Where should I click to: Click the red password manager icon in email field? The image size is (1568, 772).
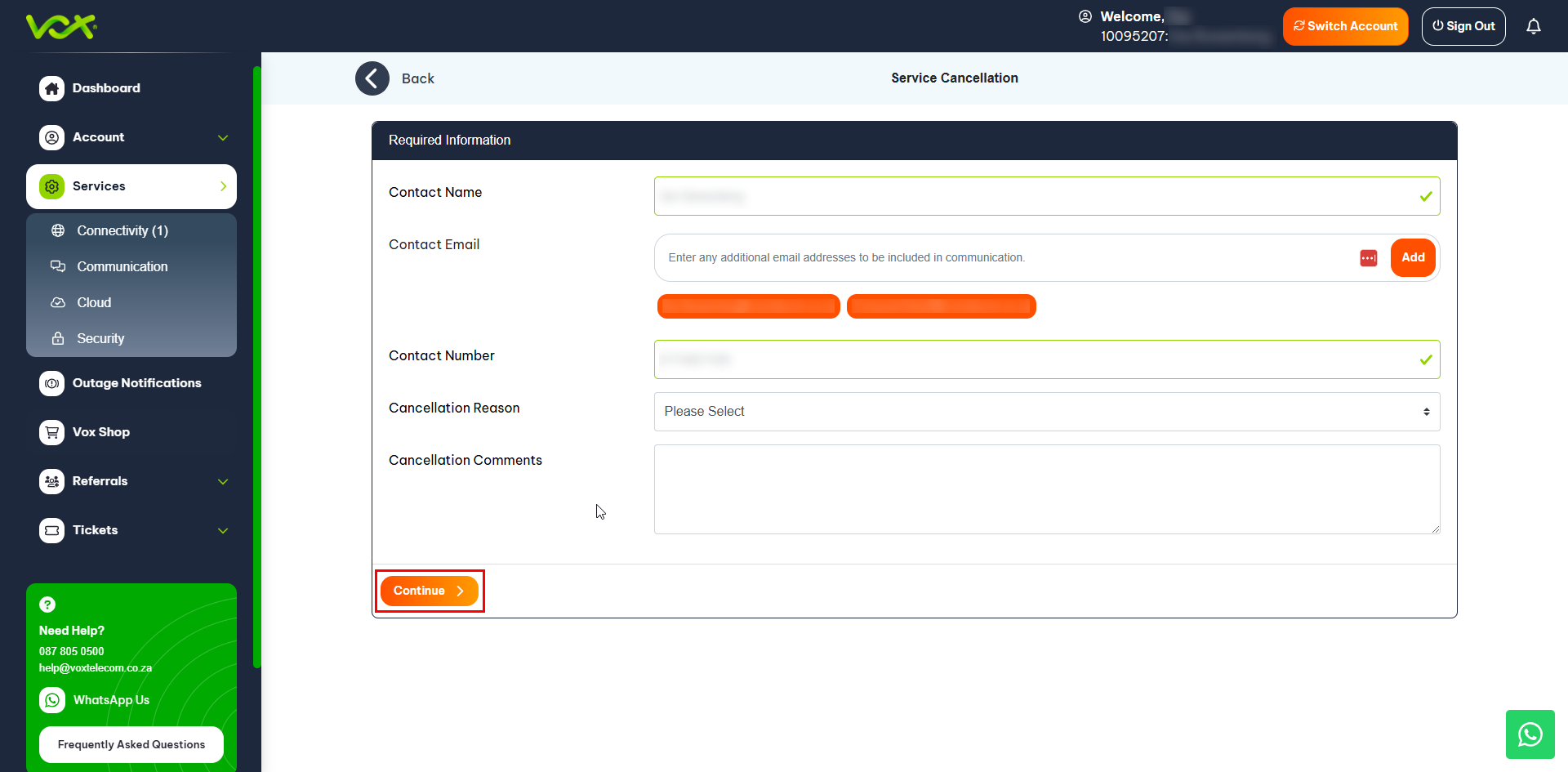1368,258
